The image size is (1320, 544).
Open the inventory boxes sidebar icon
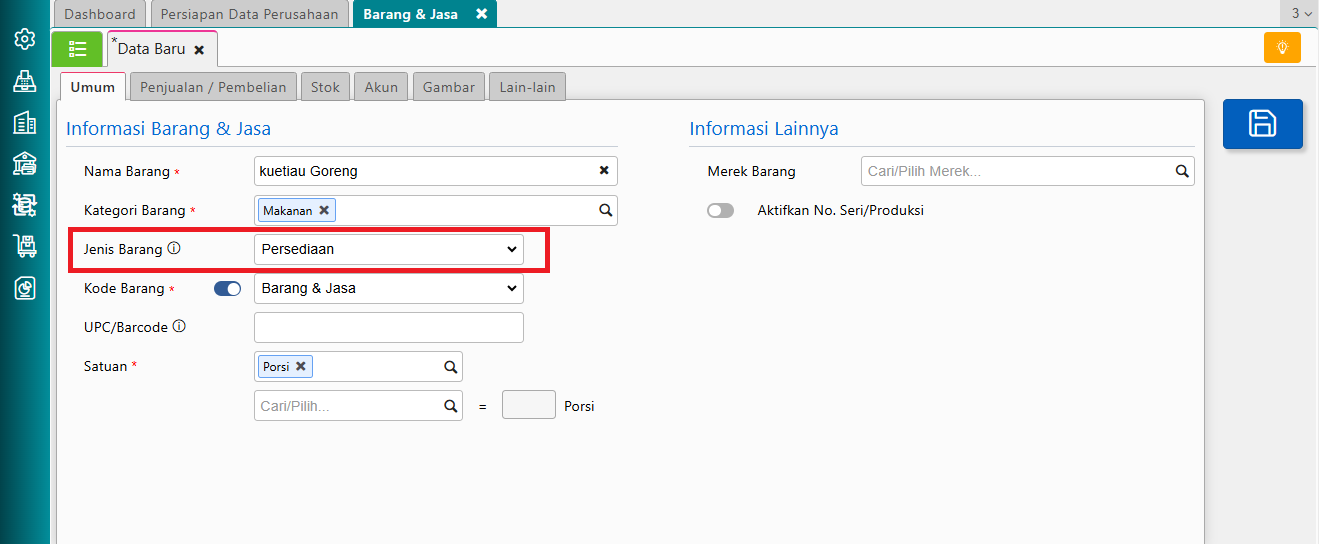coord(25,205)
